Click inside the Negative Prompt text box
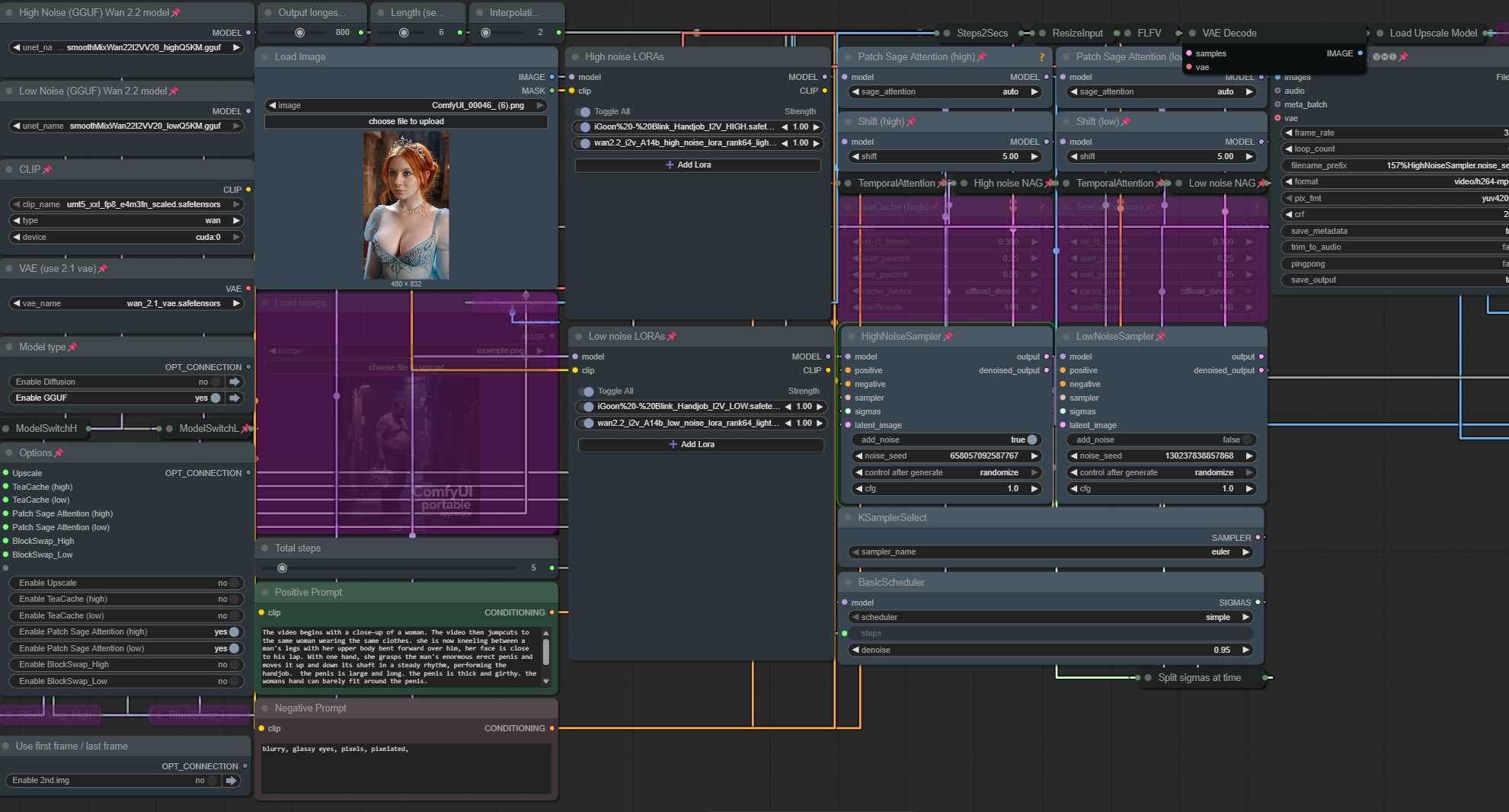Image resolution: width=1509 pixels, height=812 pixels. [405, 768]
